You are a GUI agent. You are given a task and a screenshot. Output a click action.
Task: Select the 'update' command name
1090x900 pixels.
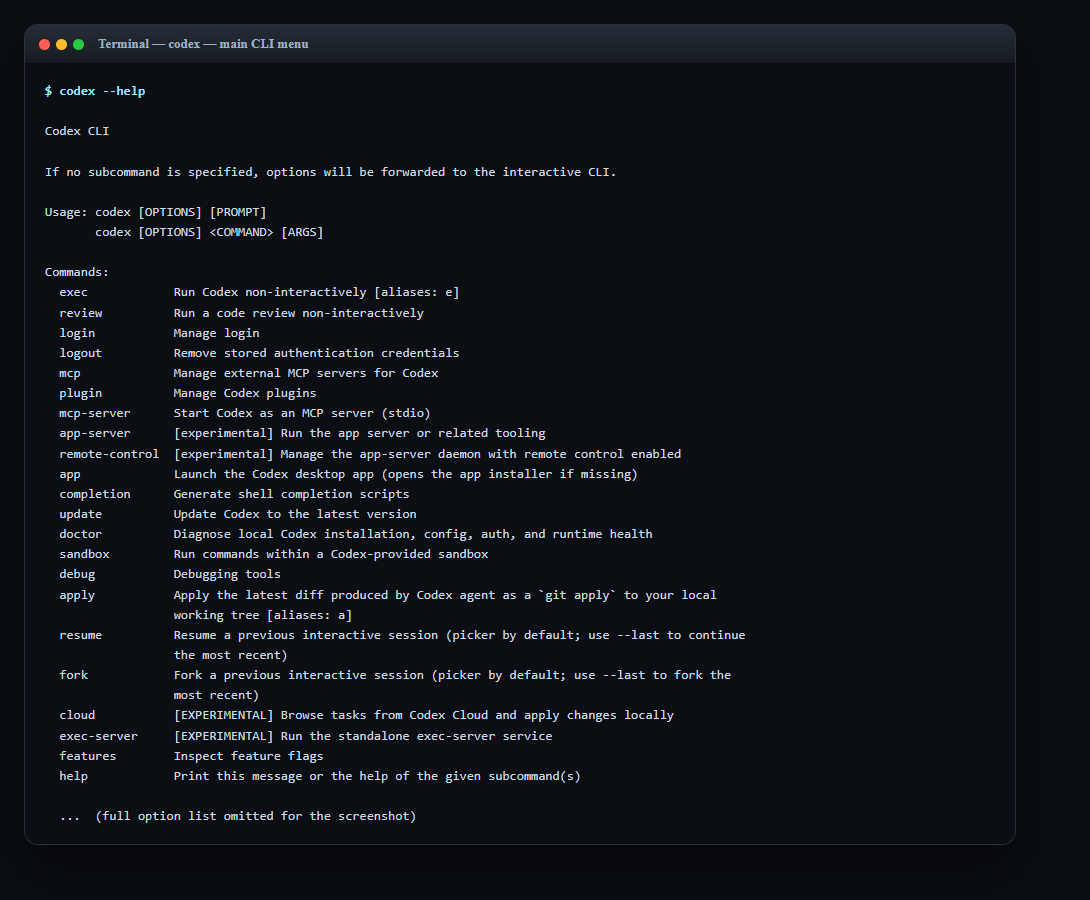pos(81,514)
